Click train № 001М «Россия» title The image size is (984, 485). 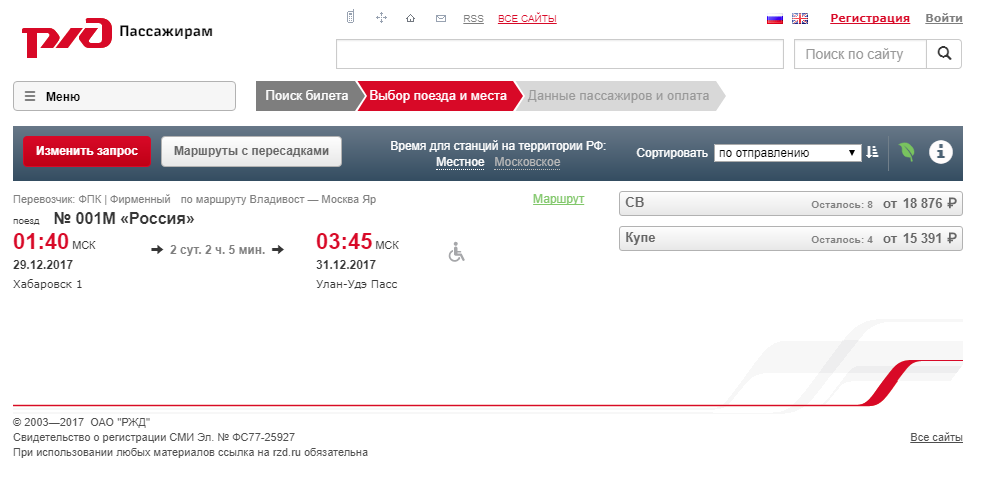(x=124, y=218)
